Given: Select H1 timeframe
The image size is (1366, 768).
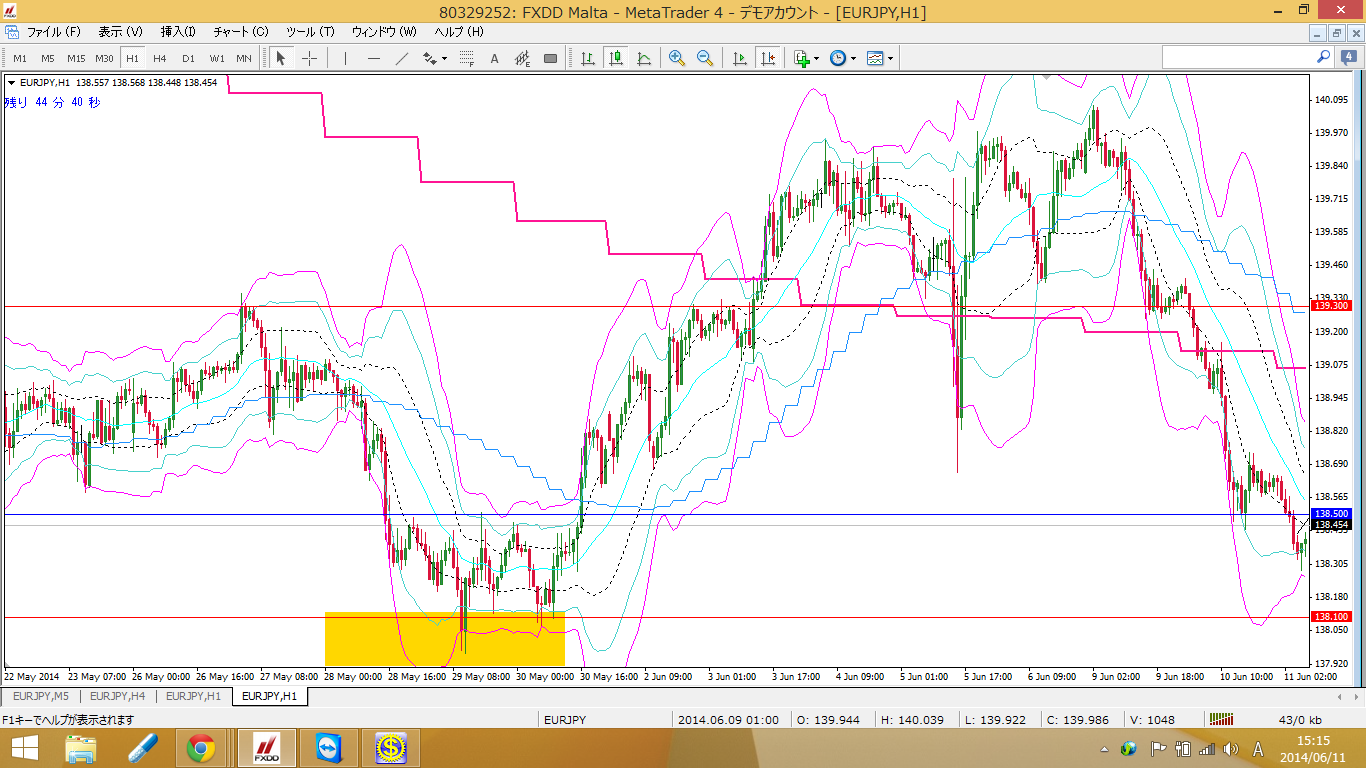Looking at the screenshot, I should click(x=132, y=58).
